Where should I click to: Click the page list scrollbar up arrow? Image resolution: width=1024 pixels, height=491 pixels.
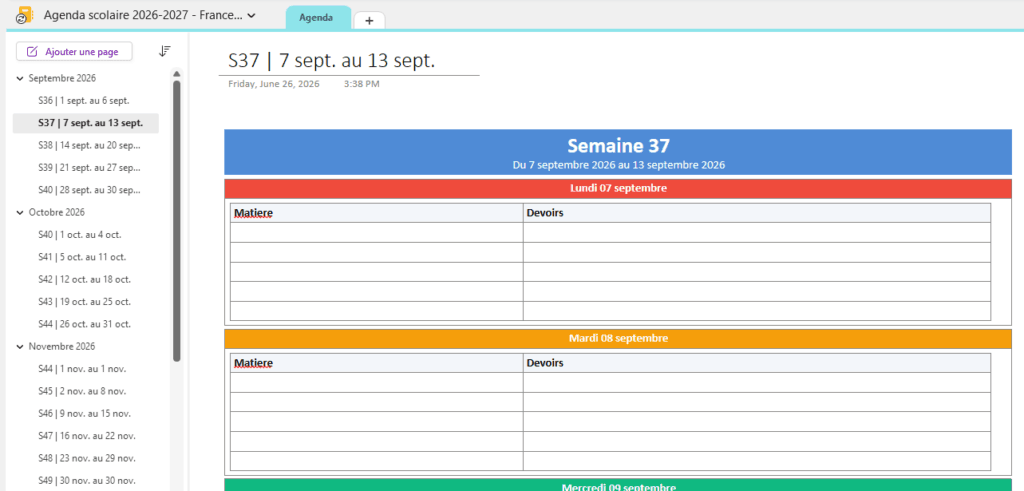(176, 73)
